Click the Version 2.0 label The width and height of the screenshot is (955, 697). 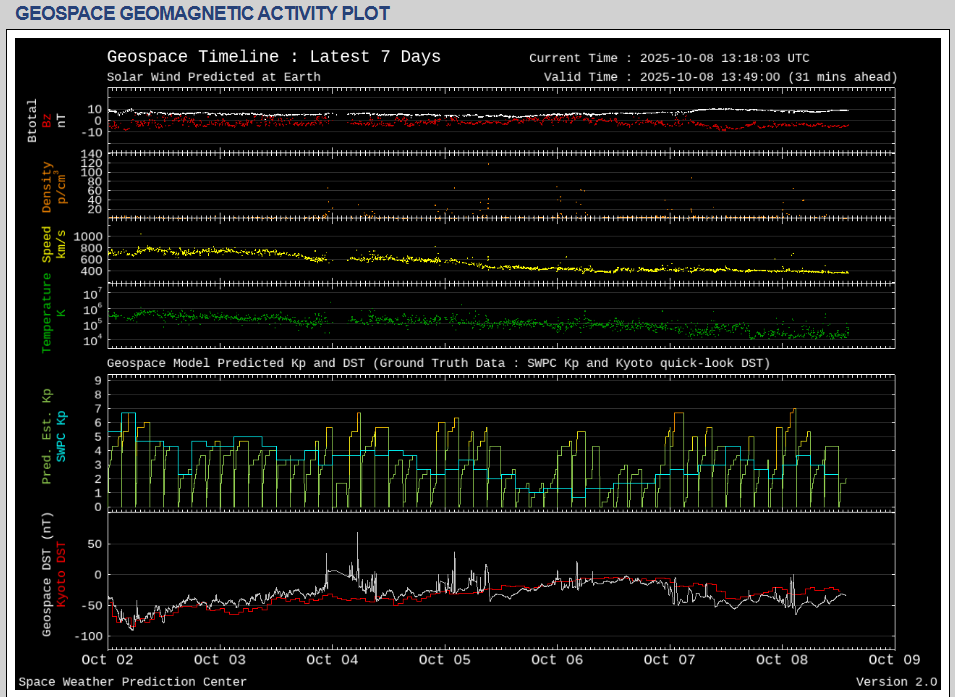point(896,682)
